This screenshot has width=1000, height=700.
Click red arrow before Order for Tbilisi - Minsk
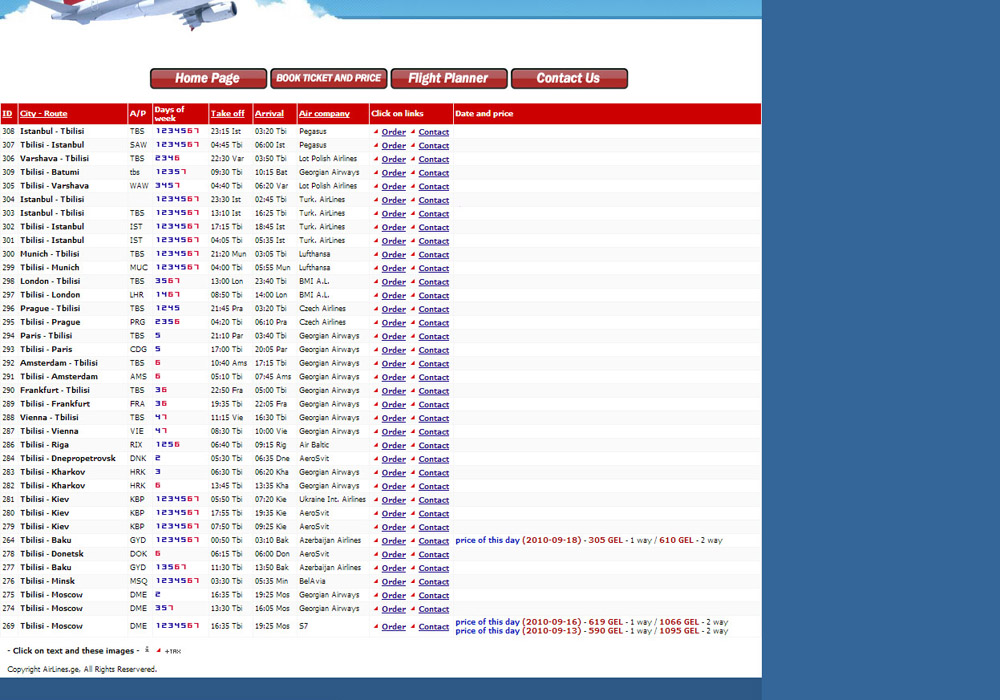[x=376, y=582]
